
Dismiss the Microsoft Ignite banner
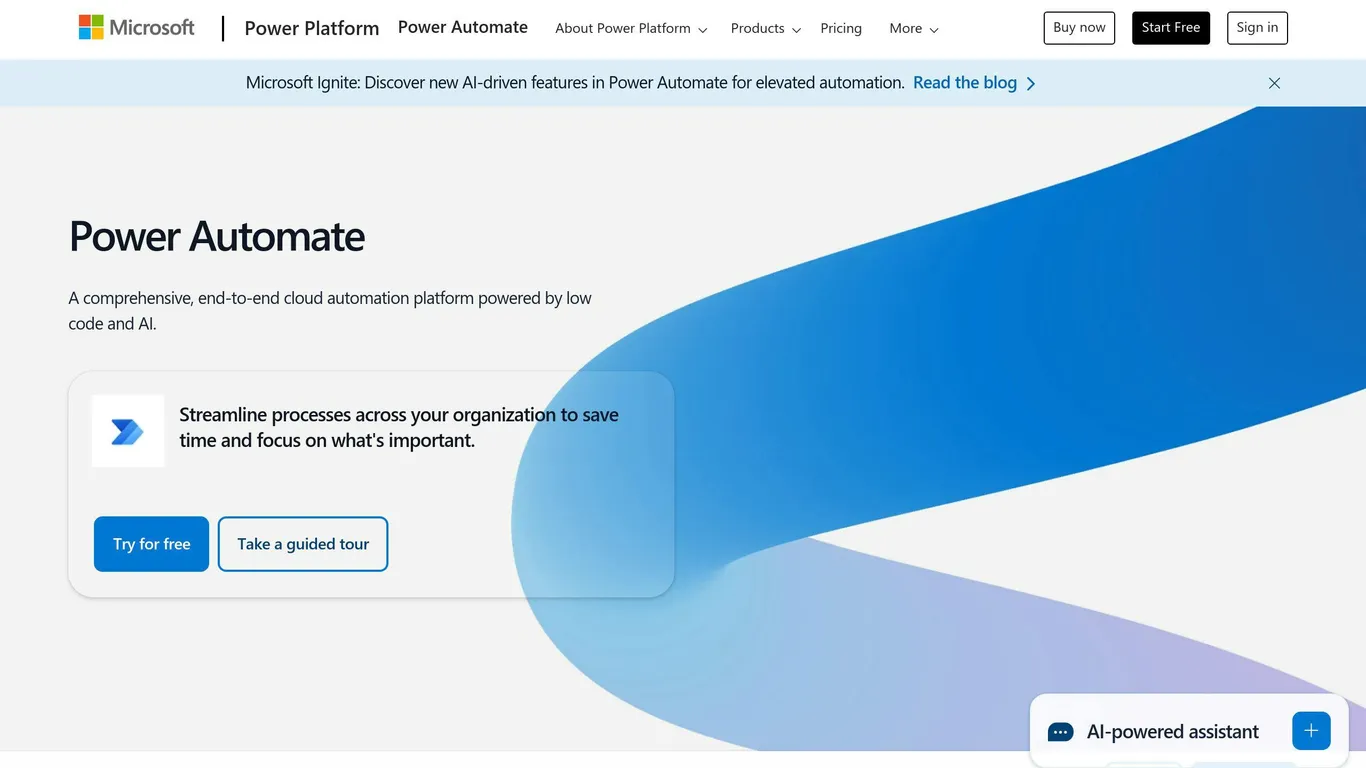point(1274,83)
